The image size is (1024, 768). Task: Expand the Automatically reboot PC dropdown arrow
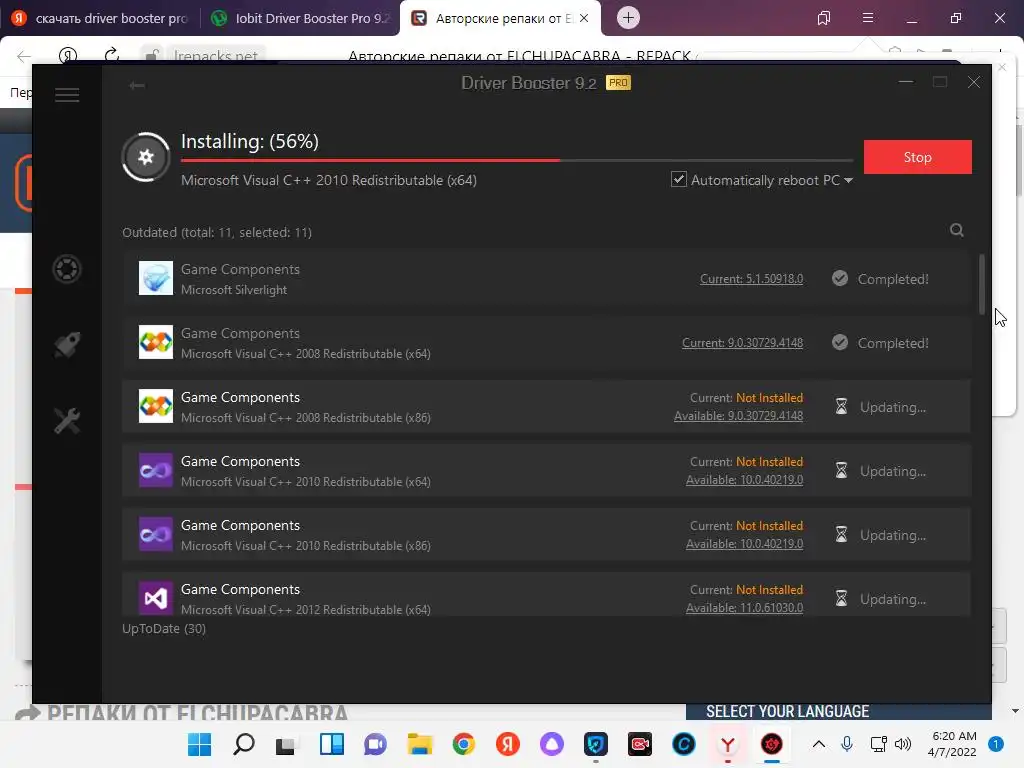[x=848, y=180]
